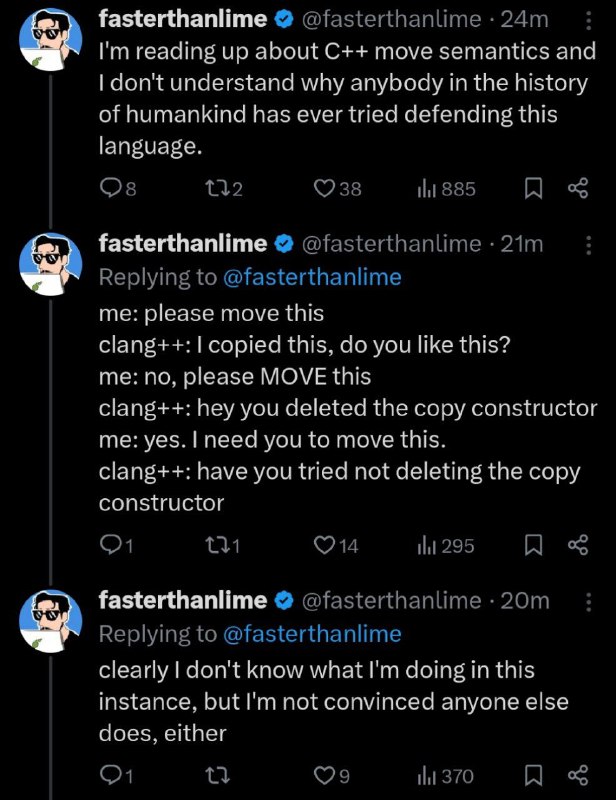Image resolution: width=616 pixels, height=800 pixels.
Task: Like the clang++ conversation tweet with 14 likes
Action: tap(336, 545)
